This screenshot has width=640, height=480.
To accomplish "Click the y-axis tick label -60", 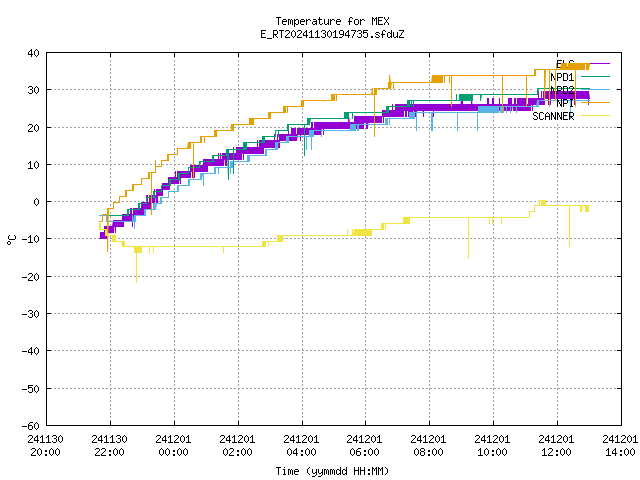I will click(31, 426).
